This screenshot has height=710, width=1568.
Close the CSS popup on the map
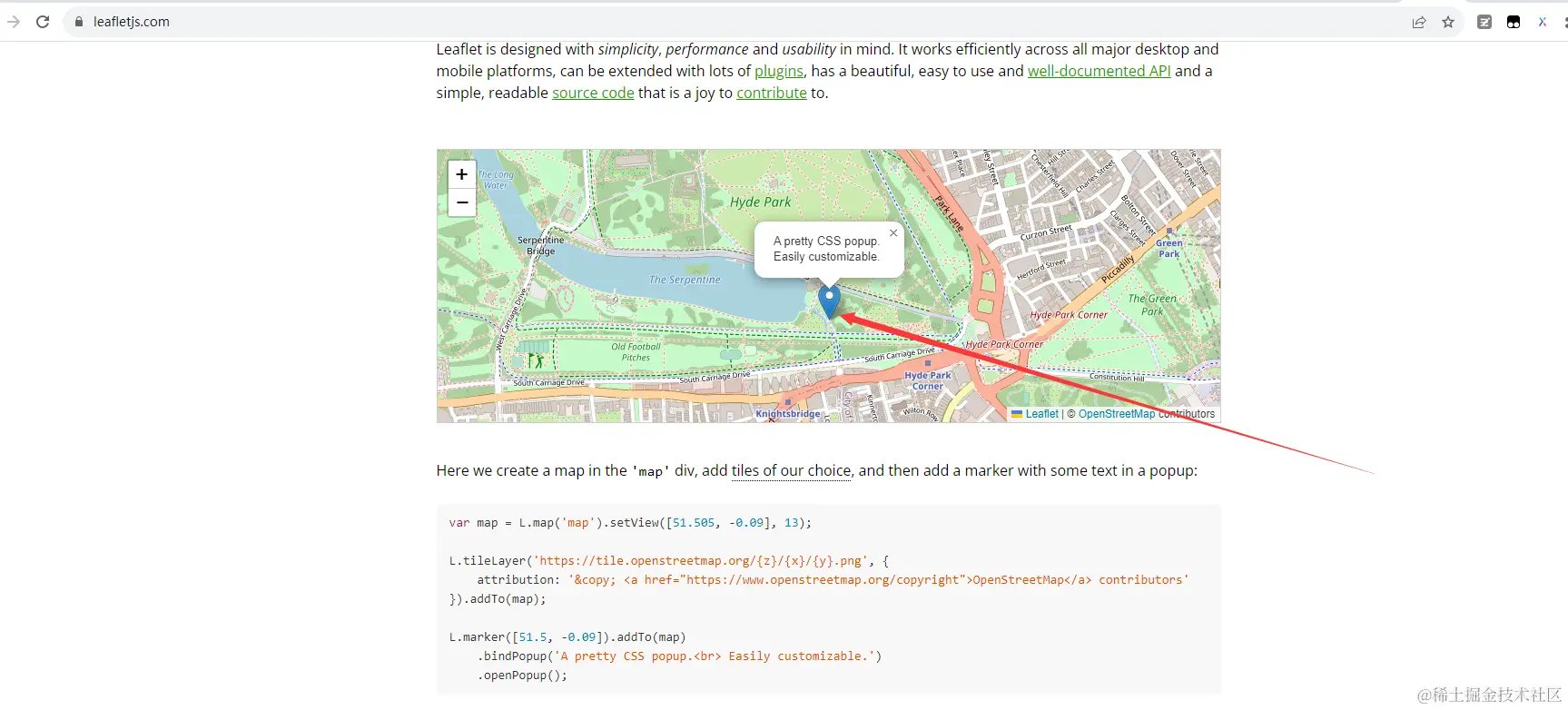coord(893,233)
